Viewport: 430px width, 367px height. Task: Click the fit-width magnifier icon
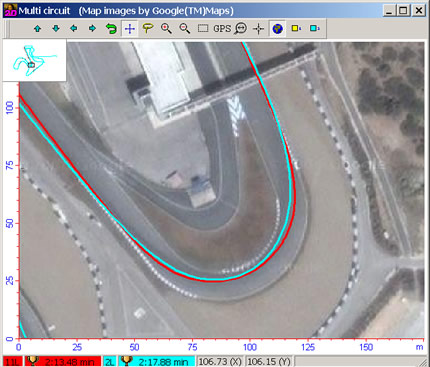(240, 29)
